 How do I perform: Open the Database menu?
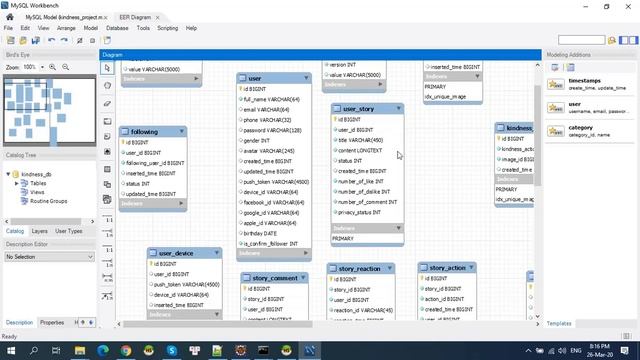point(117,28)
